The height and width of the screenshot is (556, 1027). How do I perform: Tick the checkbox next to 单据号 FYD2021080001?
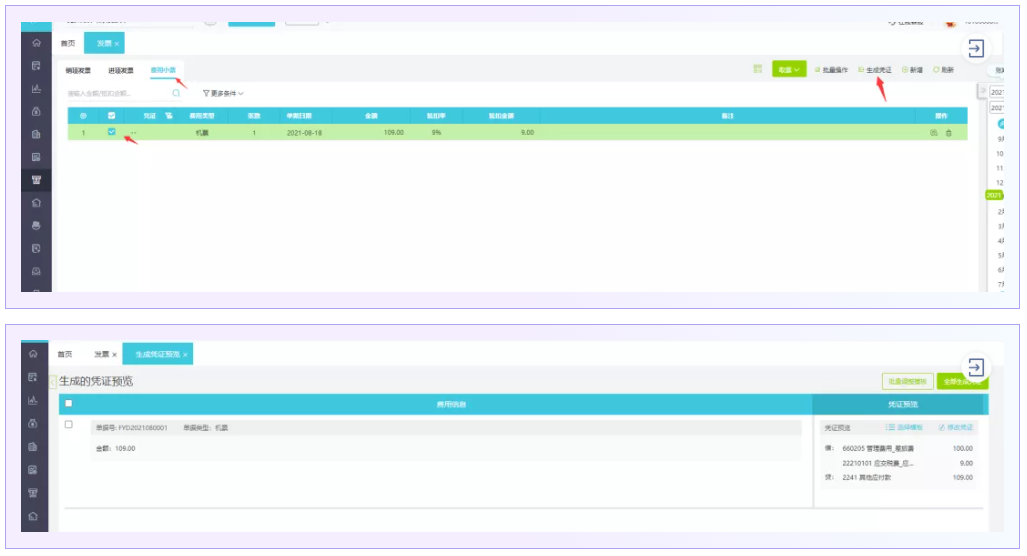(x=68, y=425)
